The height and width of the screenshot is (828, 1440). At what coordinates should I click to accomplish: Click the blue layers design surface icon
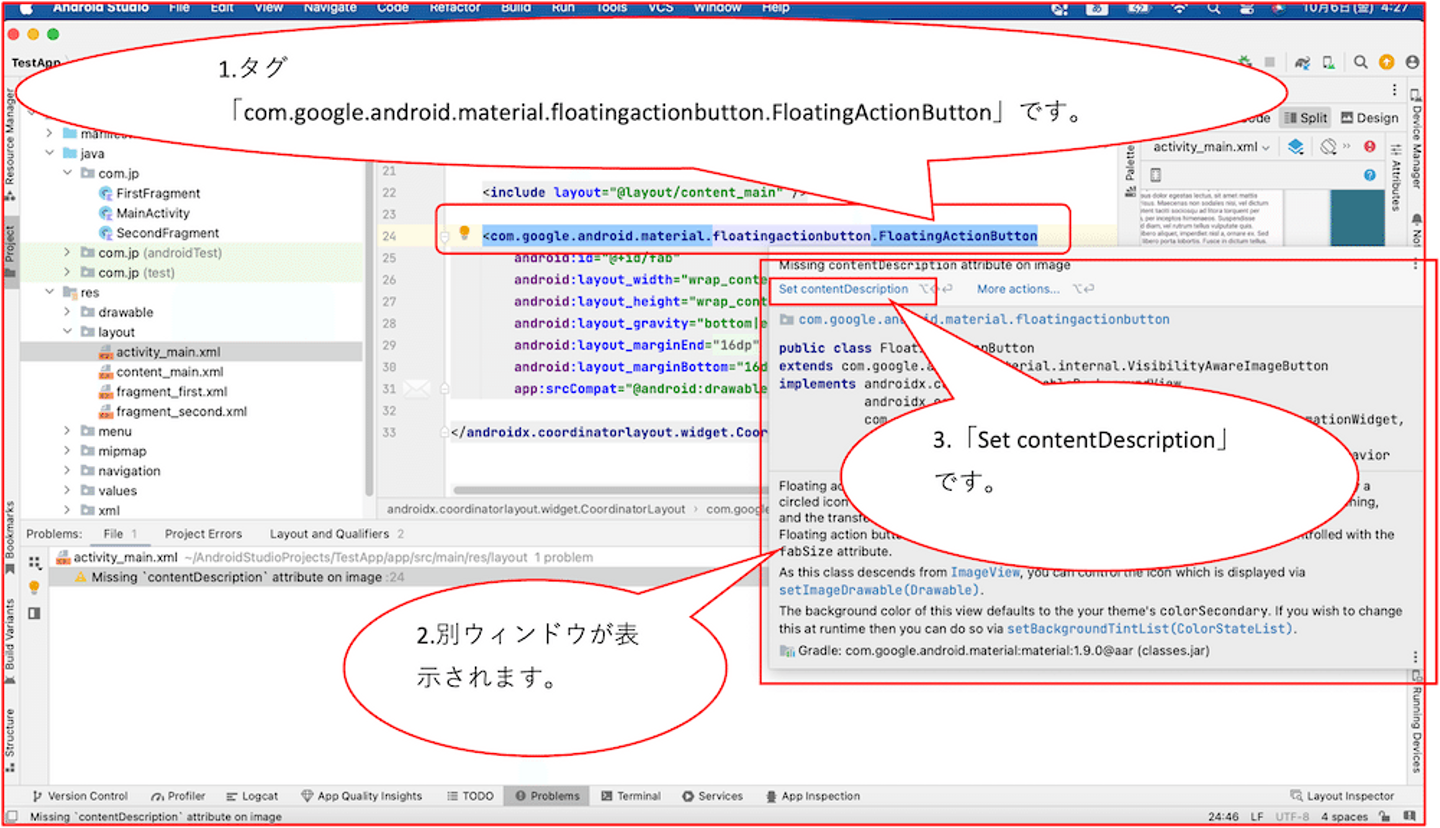[x=1296, y=147]
